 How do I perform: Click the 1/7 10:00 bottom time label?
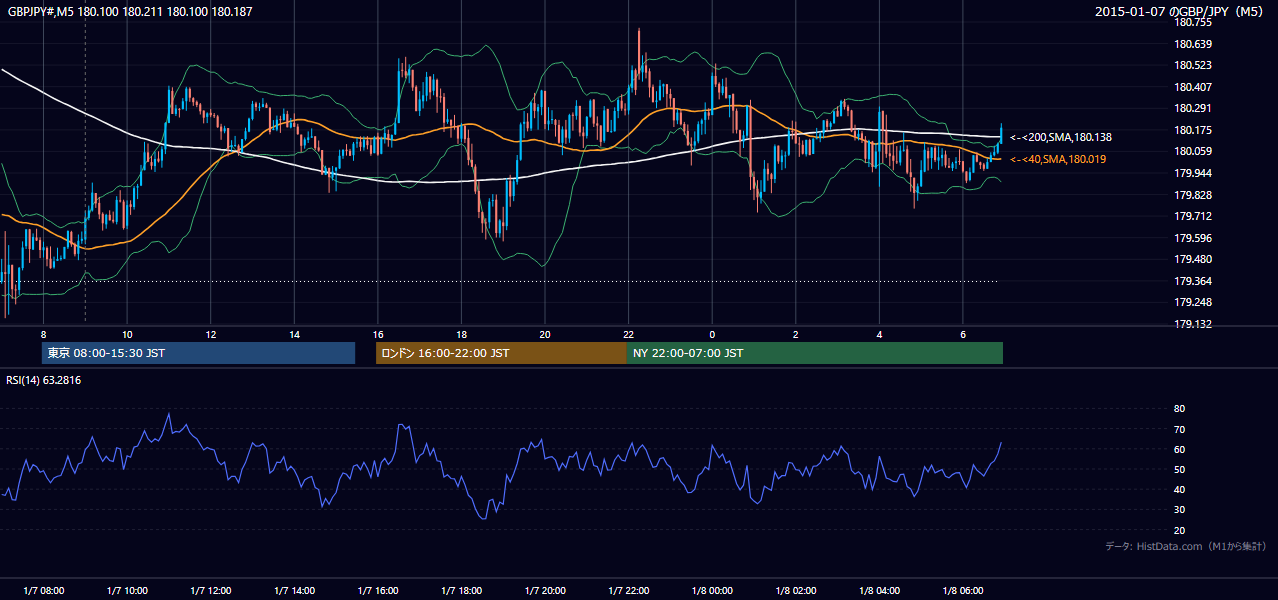(127, 590)
